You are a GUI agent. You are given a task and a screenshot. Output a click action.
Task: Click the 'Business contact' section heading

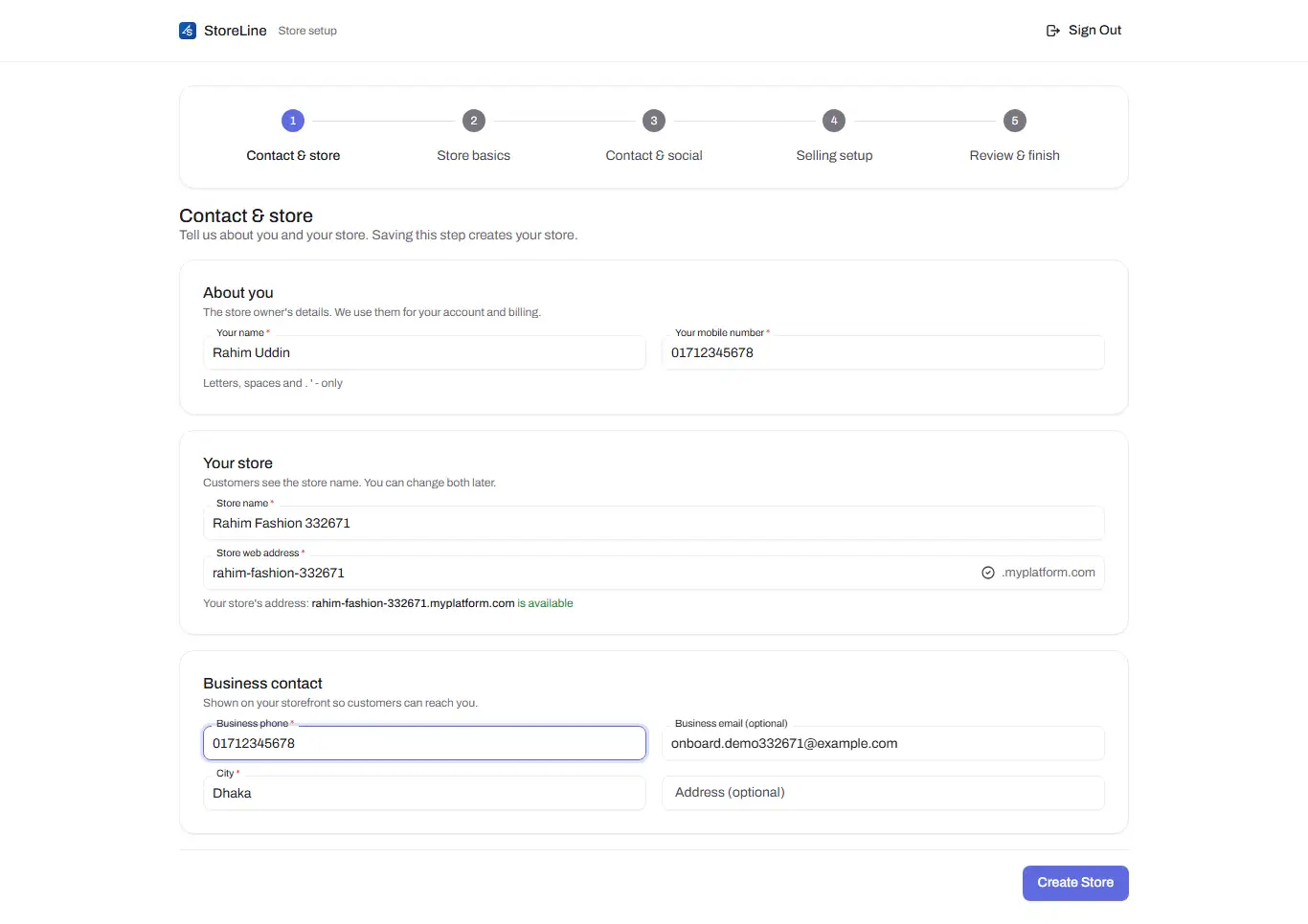tap(262, 684)
